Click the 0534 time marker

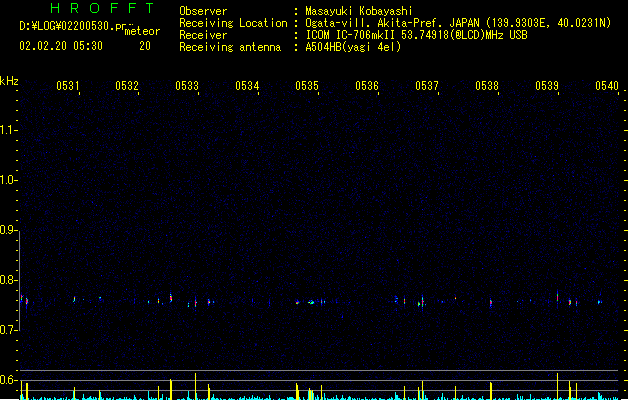[247, 86]
